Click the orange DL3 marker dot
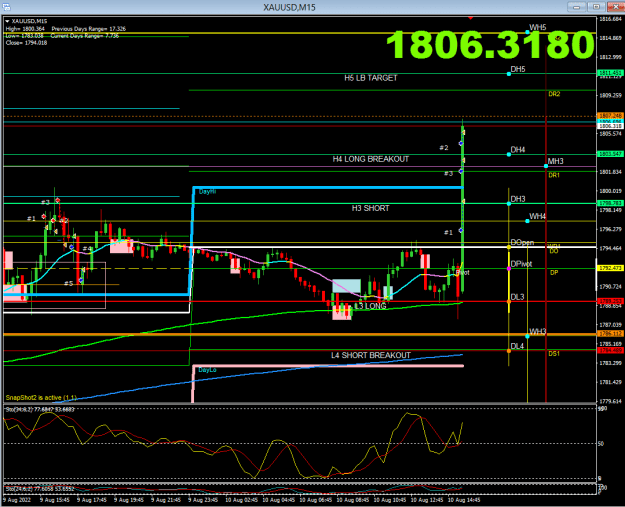 tap(509, 302)
